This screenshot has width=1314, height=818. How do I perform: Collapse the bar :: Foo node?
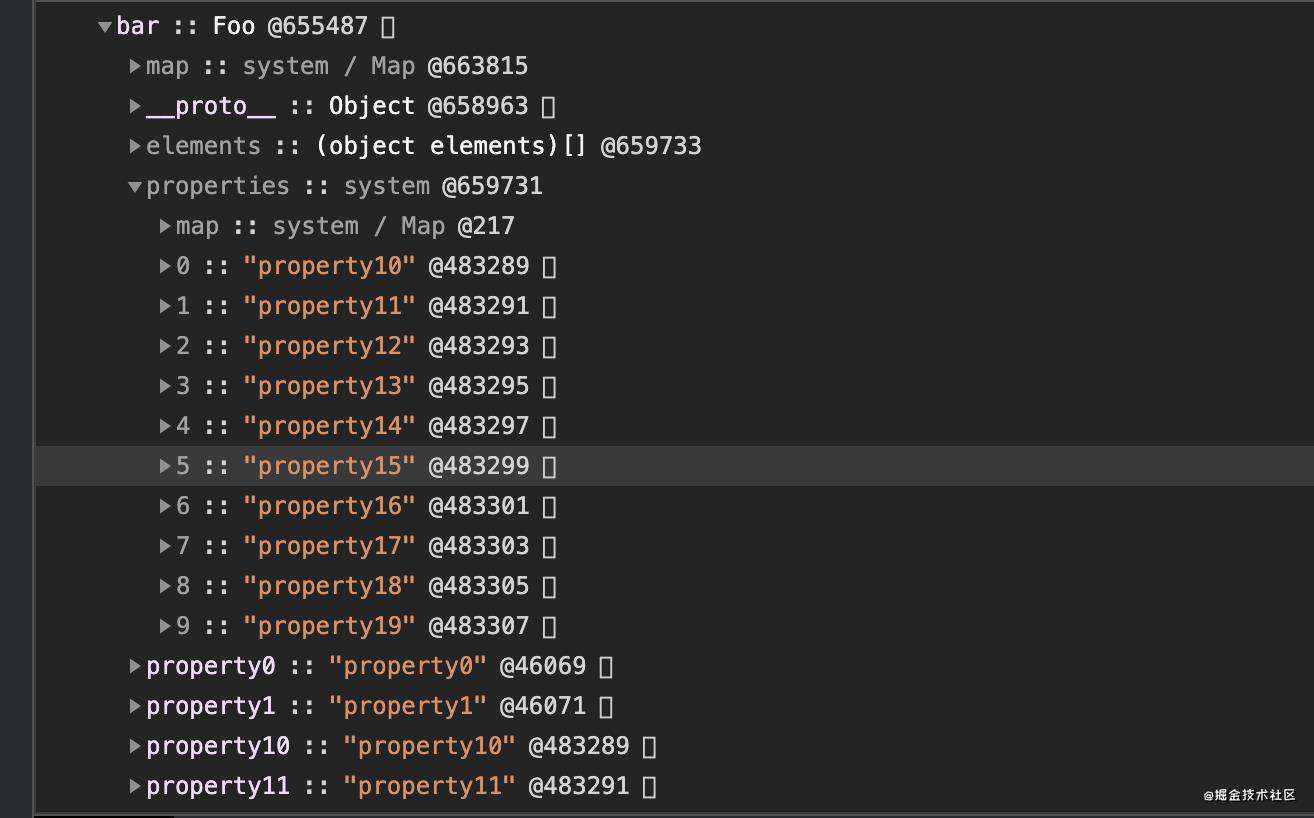(x=105, y=27)
